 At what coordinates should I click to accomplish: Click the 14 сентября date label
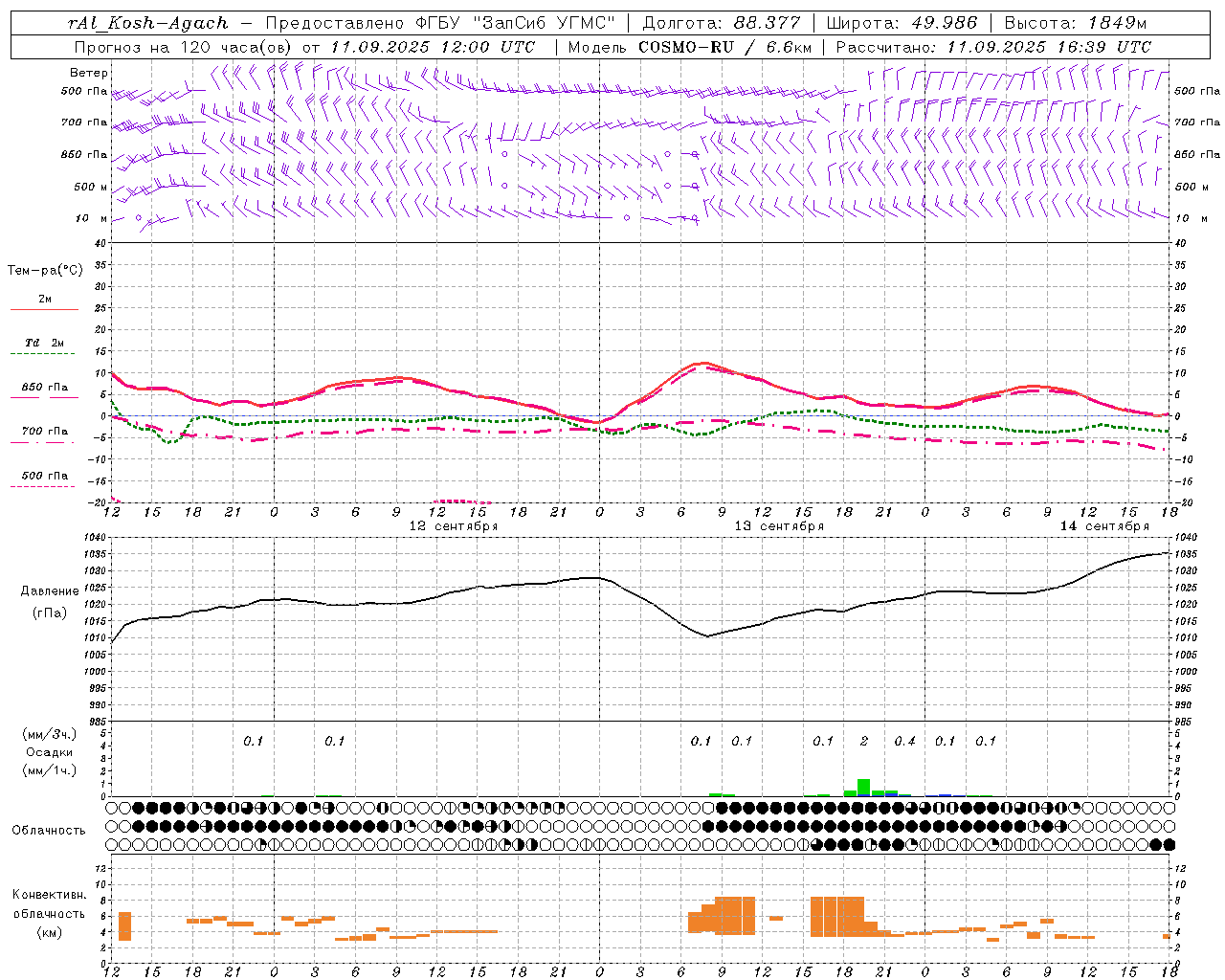(1104, 526)
